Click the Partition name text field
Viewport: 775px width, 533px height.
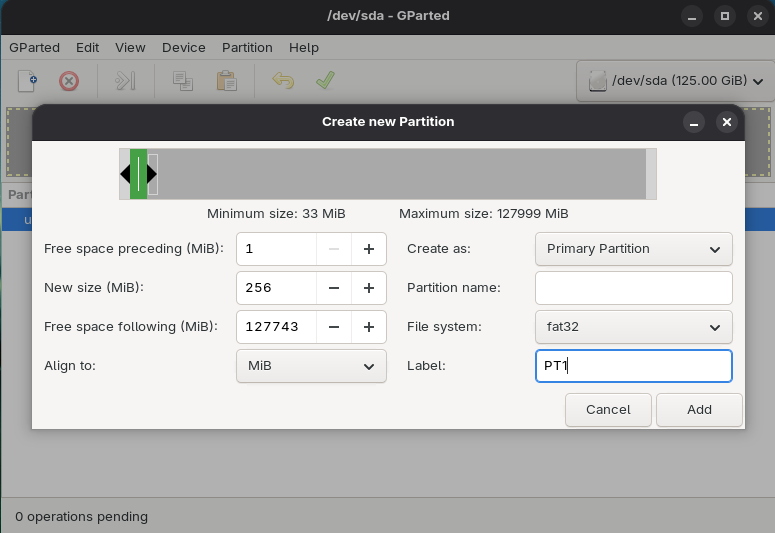633,288
